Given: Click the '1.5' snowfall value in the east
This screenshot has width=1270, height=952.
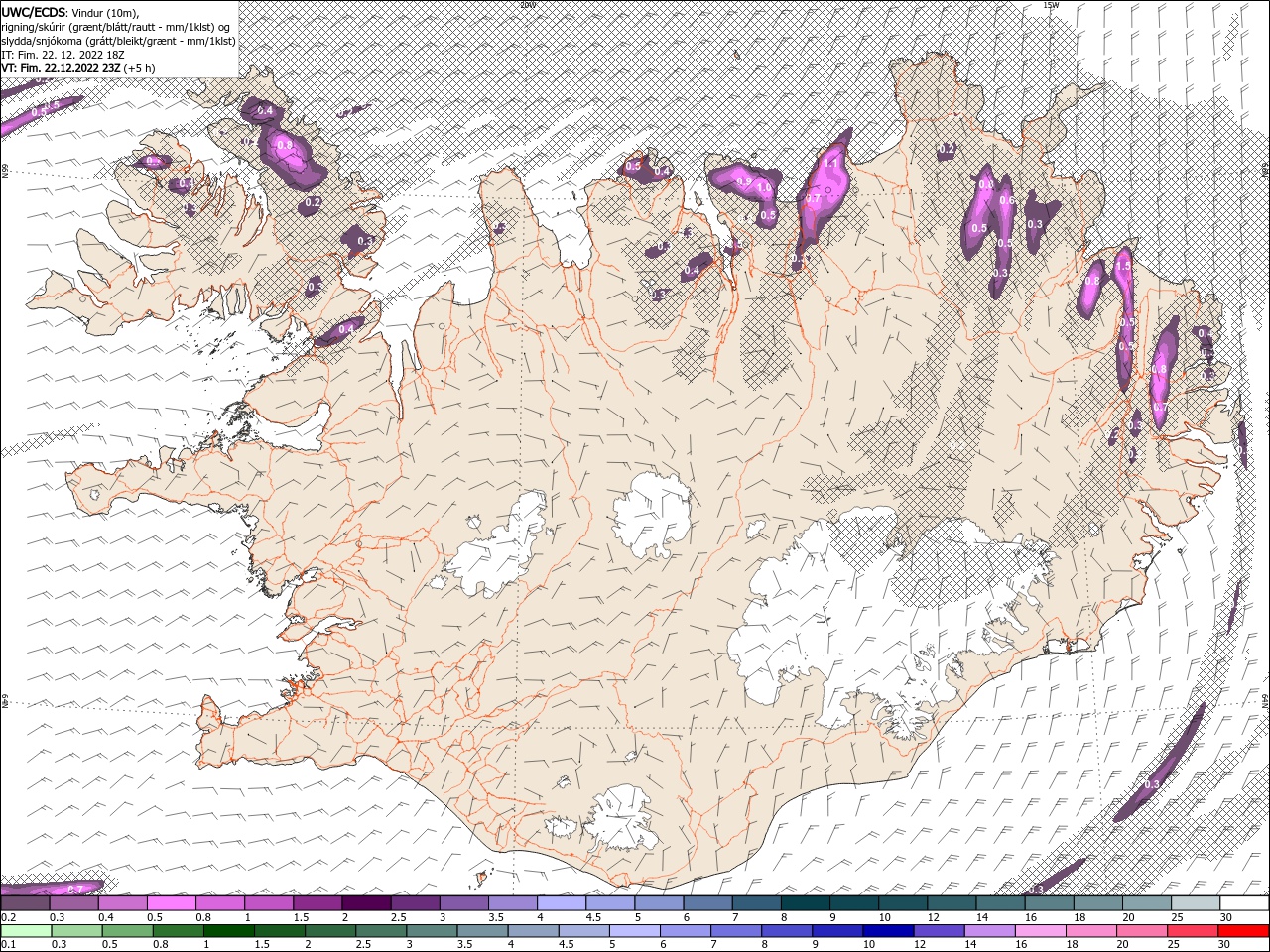Looking at the screenshot, I should point(1123,267).
